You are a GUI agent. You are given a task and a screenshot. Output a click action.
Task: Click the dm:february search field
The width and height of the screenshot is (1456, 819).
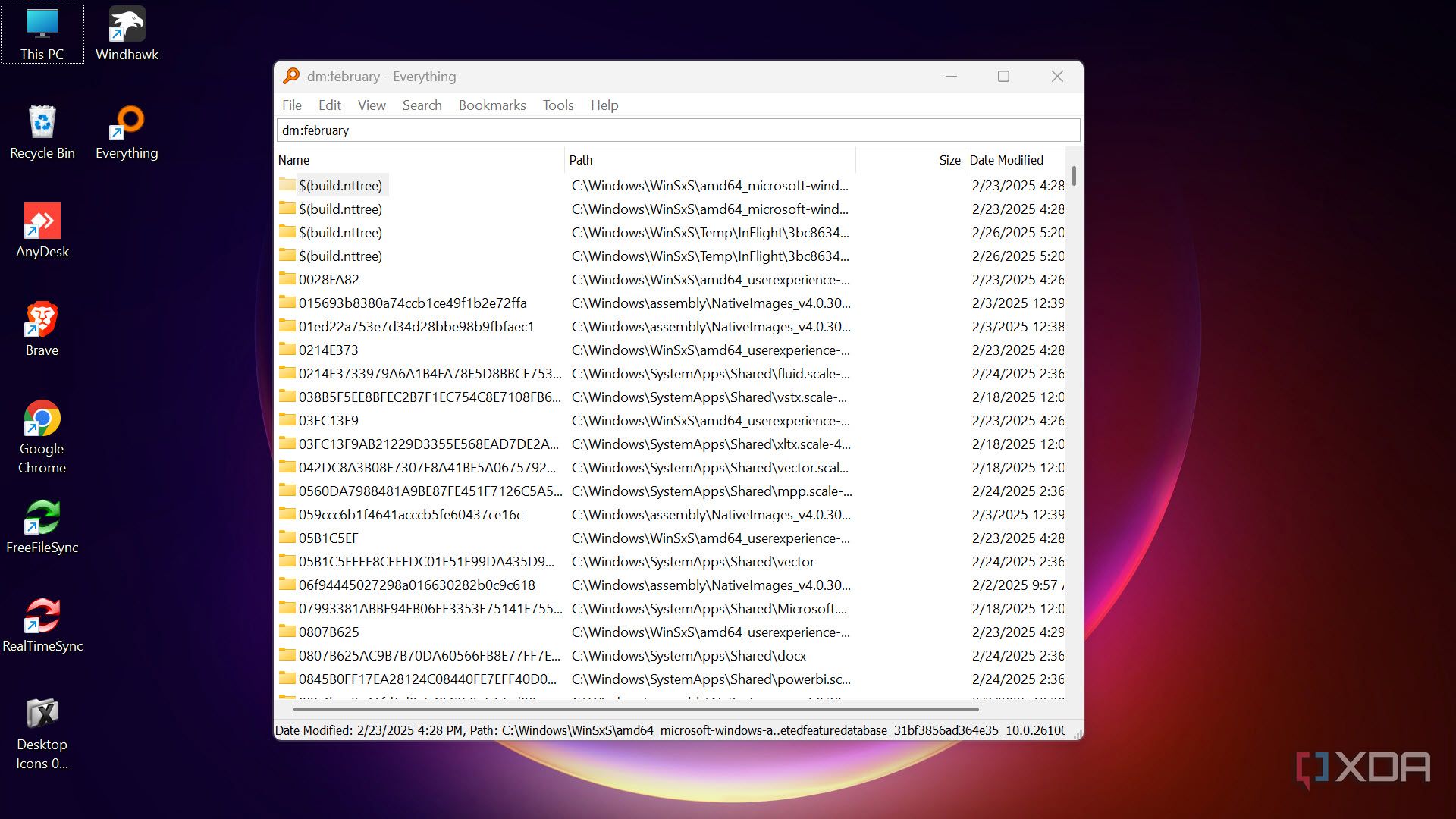678,130
